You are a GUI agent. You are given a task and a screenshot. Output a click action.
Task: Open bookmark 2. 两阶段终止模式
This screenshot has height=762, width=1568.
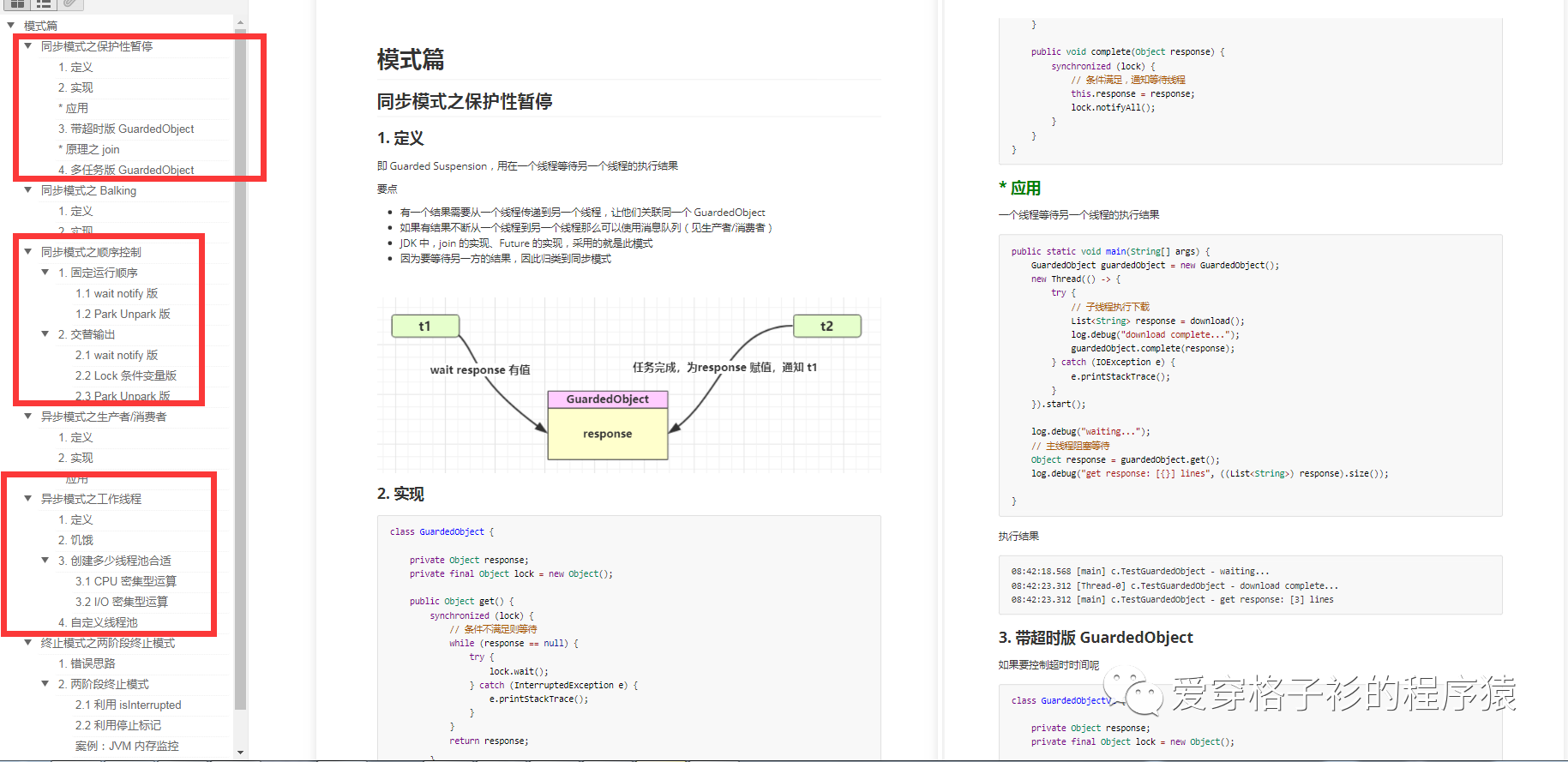(104, 684)
